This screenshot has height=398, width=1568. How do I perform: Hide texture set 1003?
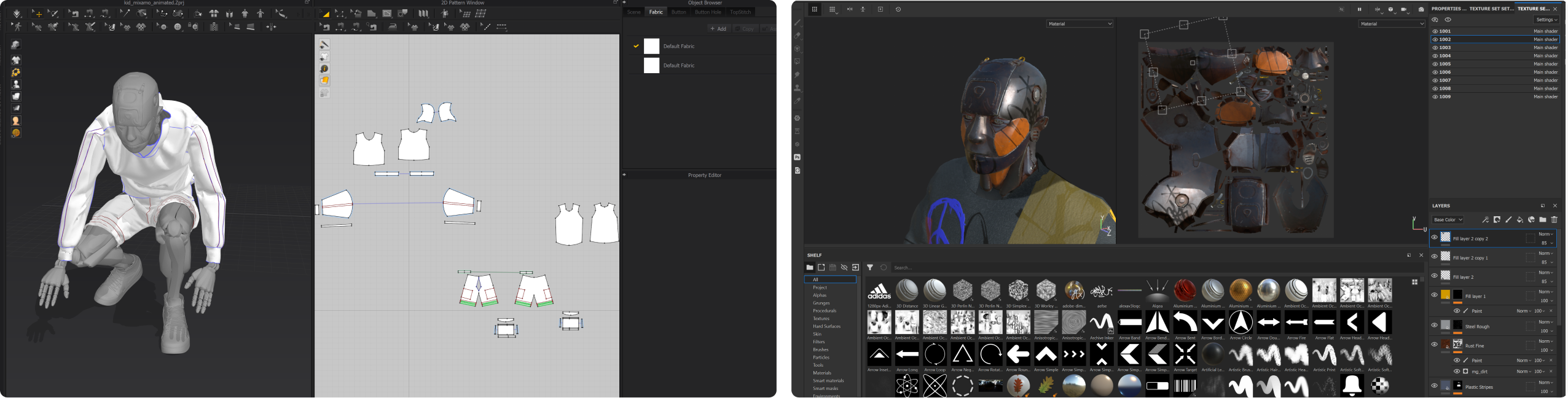(x=1435, y=47)
